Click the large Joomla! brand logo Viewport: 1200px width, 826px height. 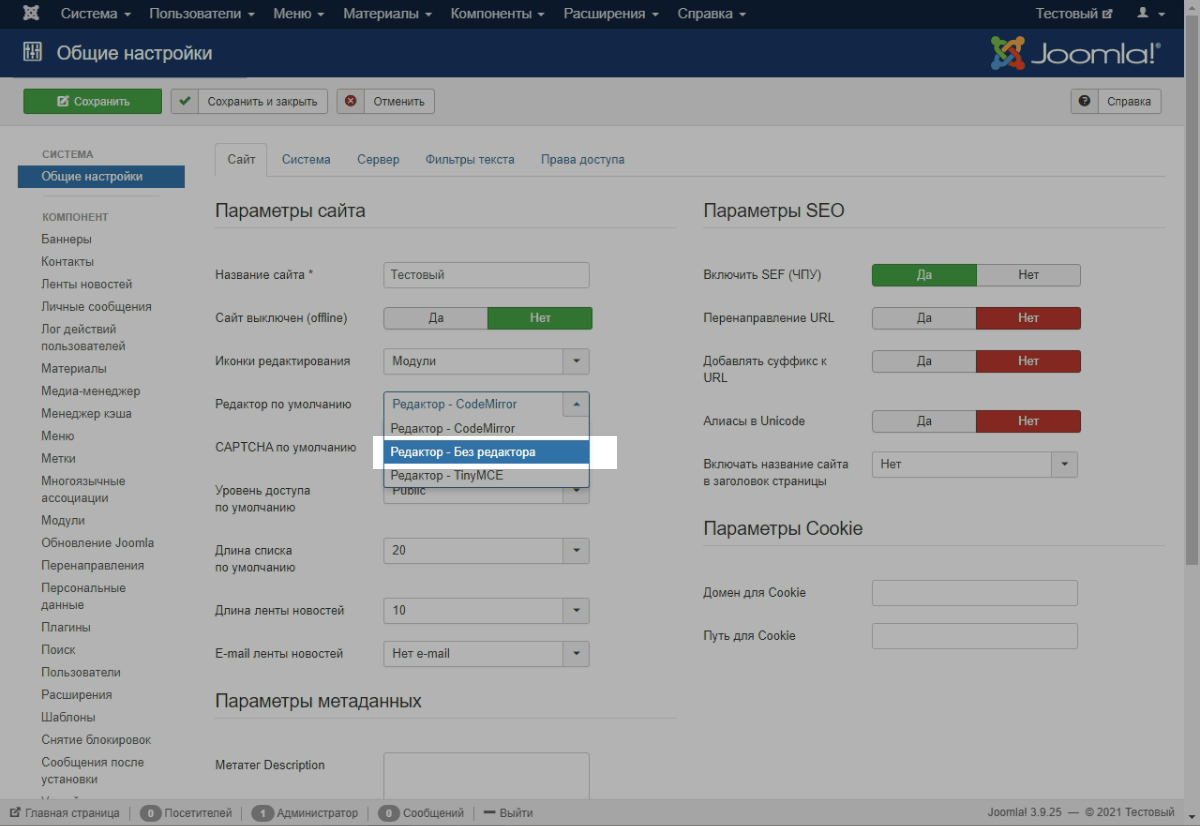point(1075,53)
